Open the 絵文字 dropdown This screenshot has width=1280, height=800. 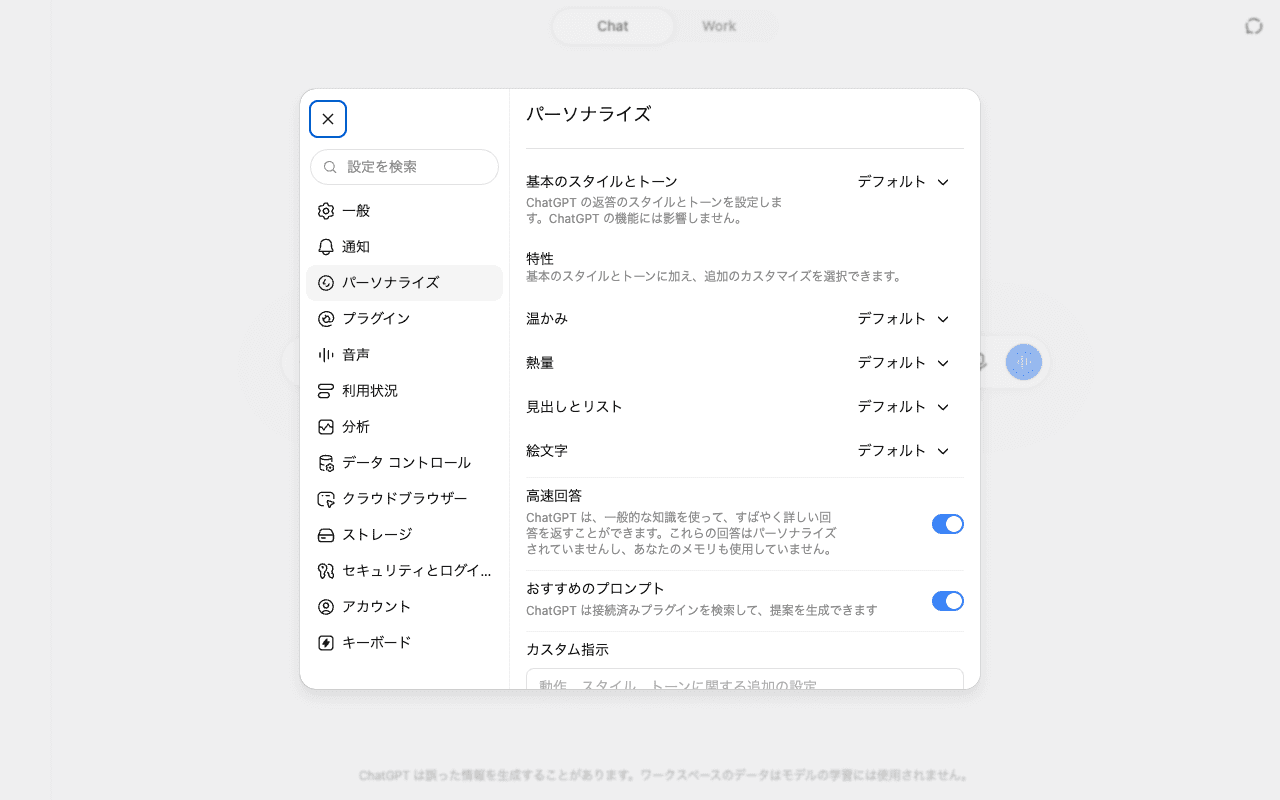(904, 451)
